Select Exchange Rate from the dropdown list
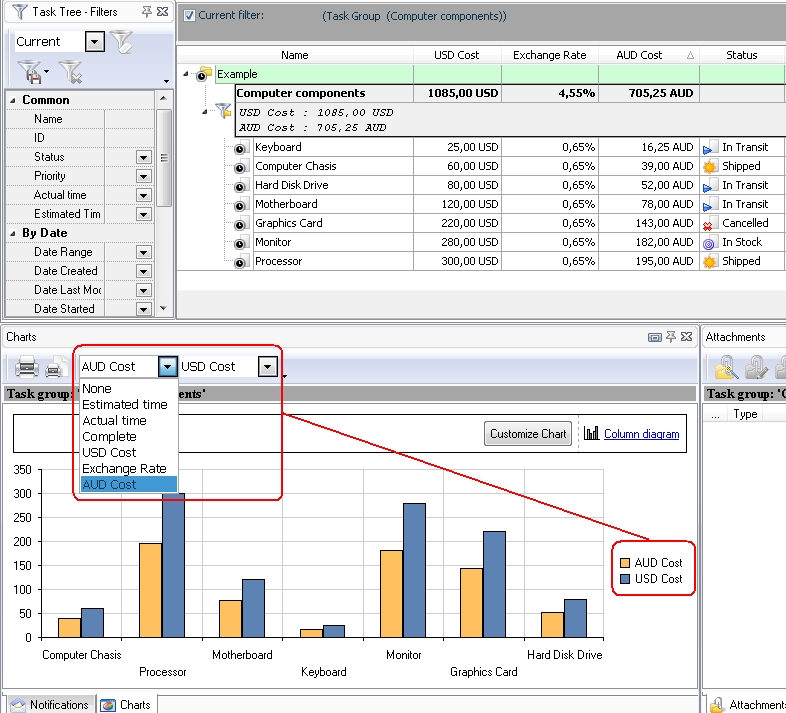Screen dimensions: 786x713 point(124,468)
